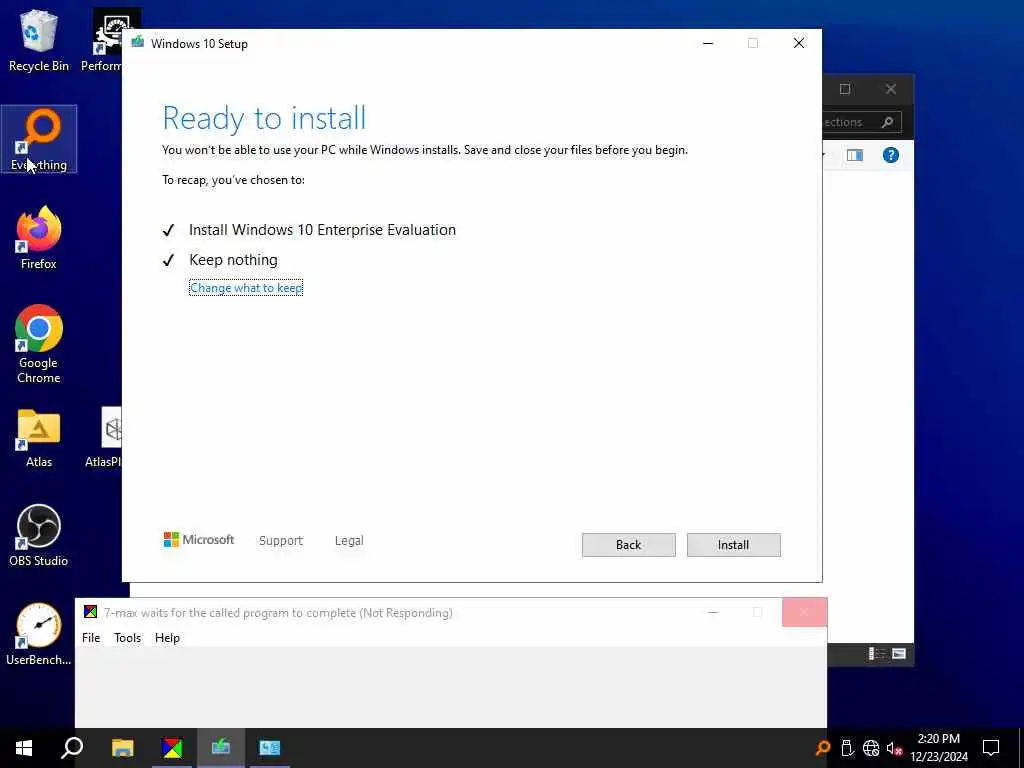
Task: Open the Support link
Action: coord(281,541)
